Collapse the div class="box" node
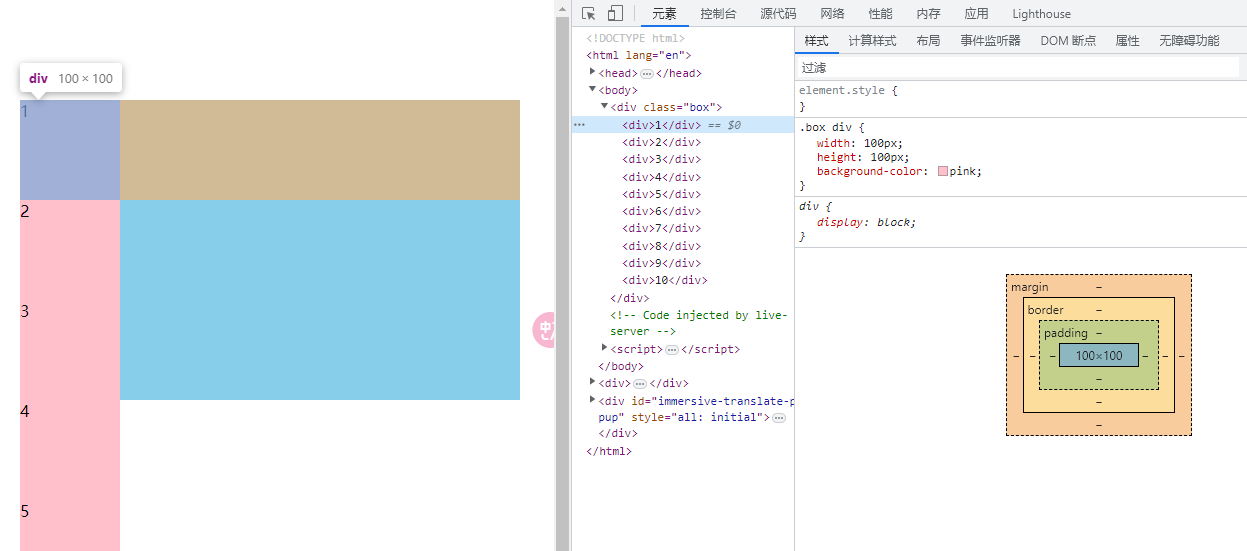The image size is (1247, 551). click(605, 106)
